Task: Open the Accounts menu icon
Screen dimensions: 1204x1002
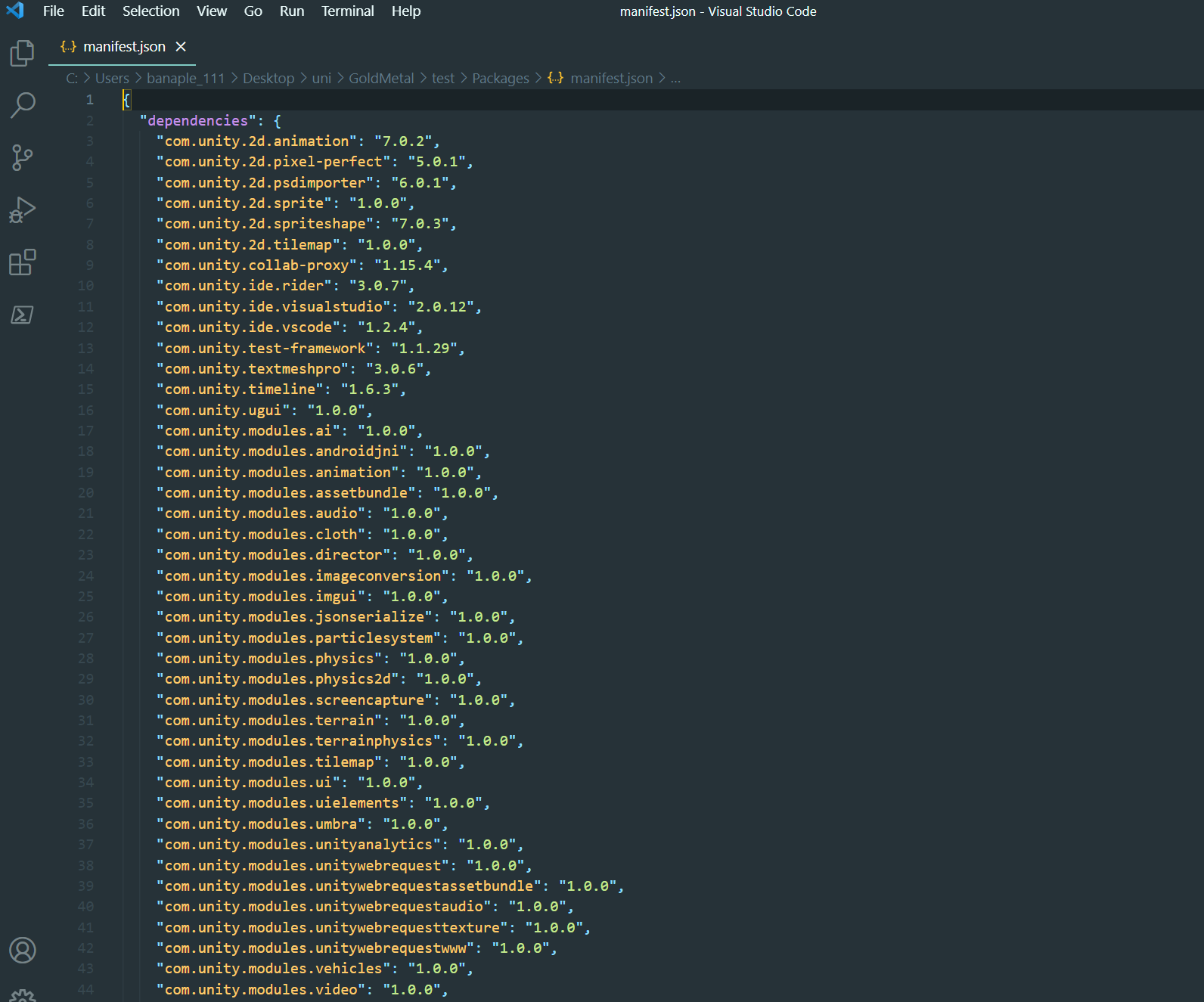Action: click(23, 950)
